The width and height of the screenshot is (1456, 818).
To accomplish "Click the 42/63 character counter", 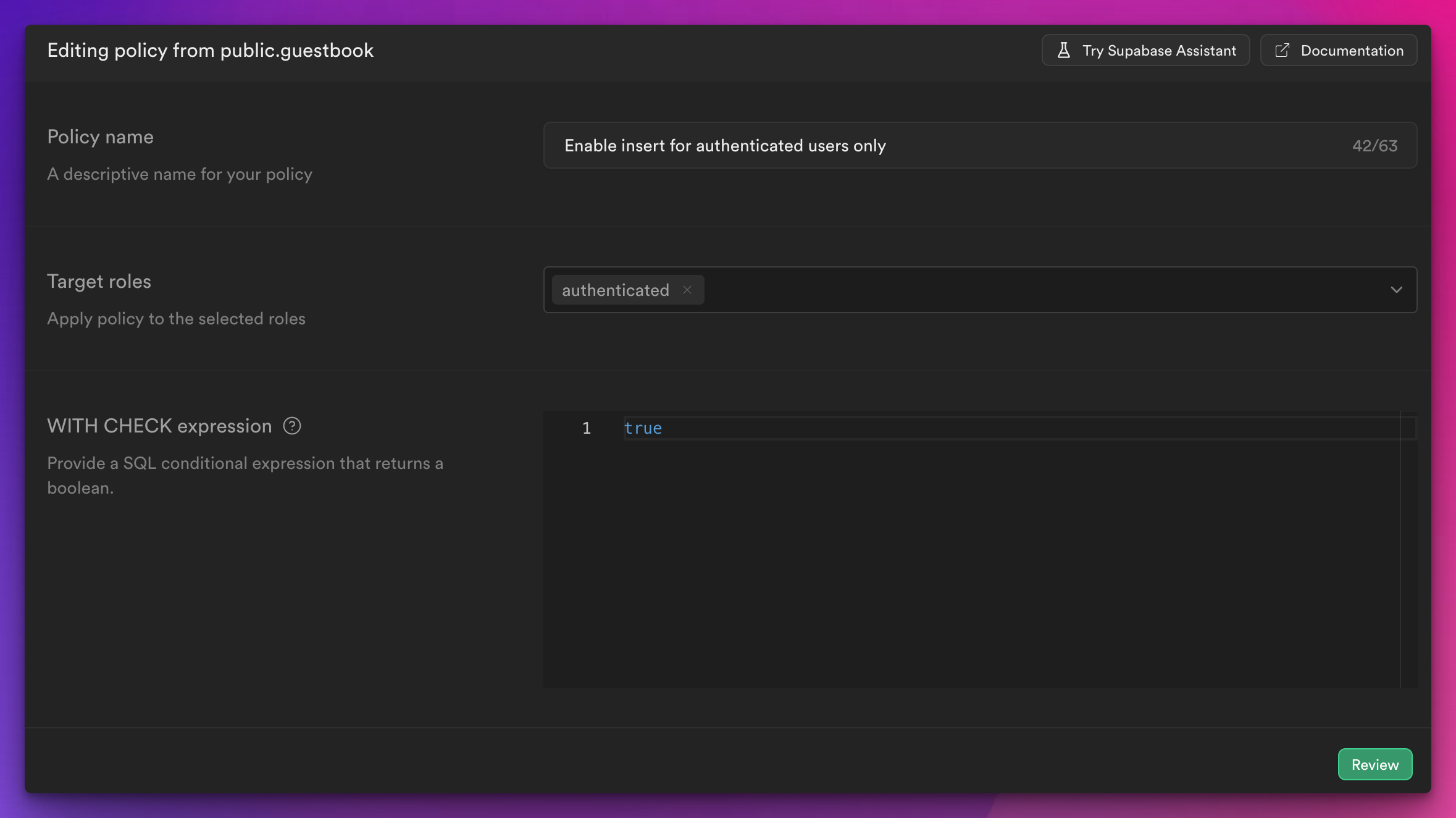I will 1374,146.
